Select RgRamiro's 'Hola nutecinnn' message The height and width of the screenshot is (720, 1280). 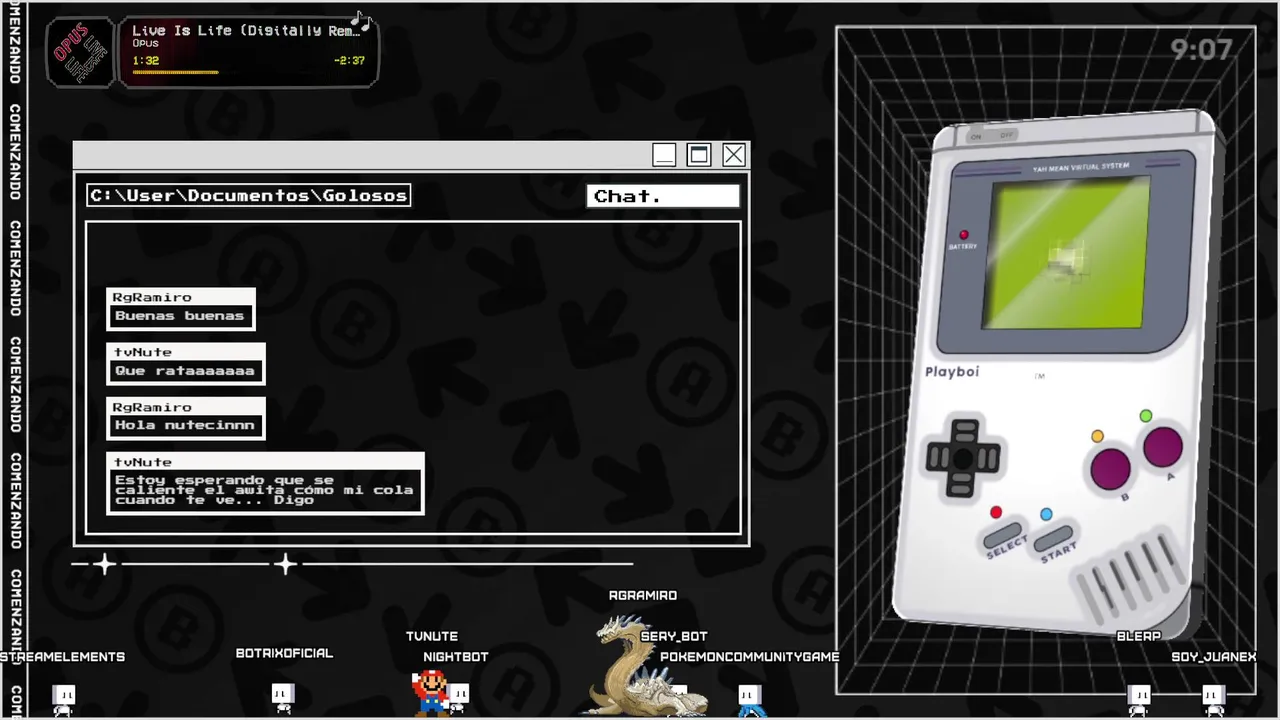coord(186,418)
